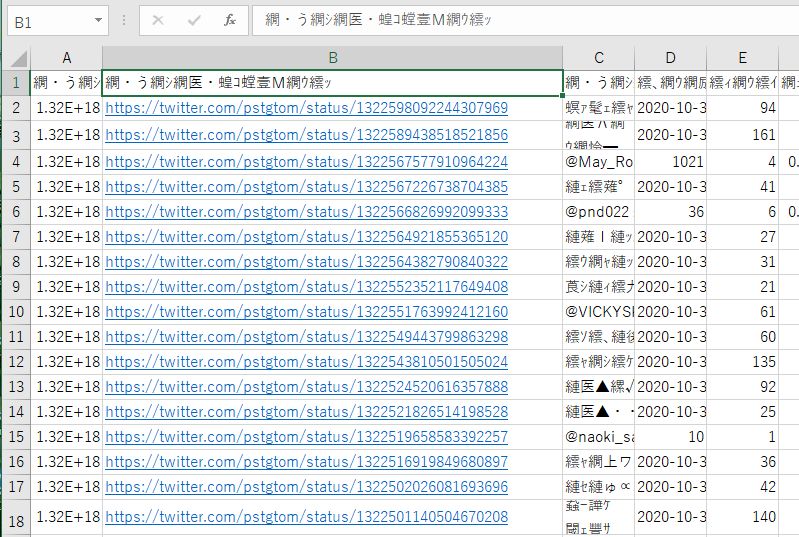Select cell E3 with value 161
Viewport: 799px width, 537px height.
742,135
